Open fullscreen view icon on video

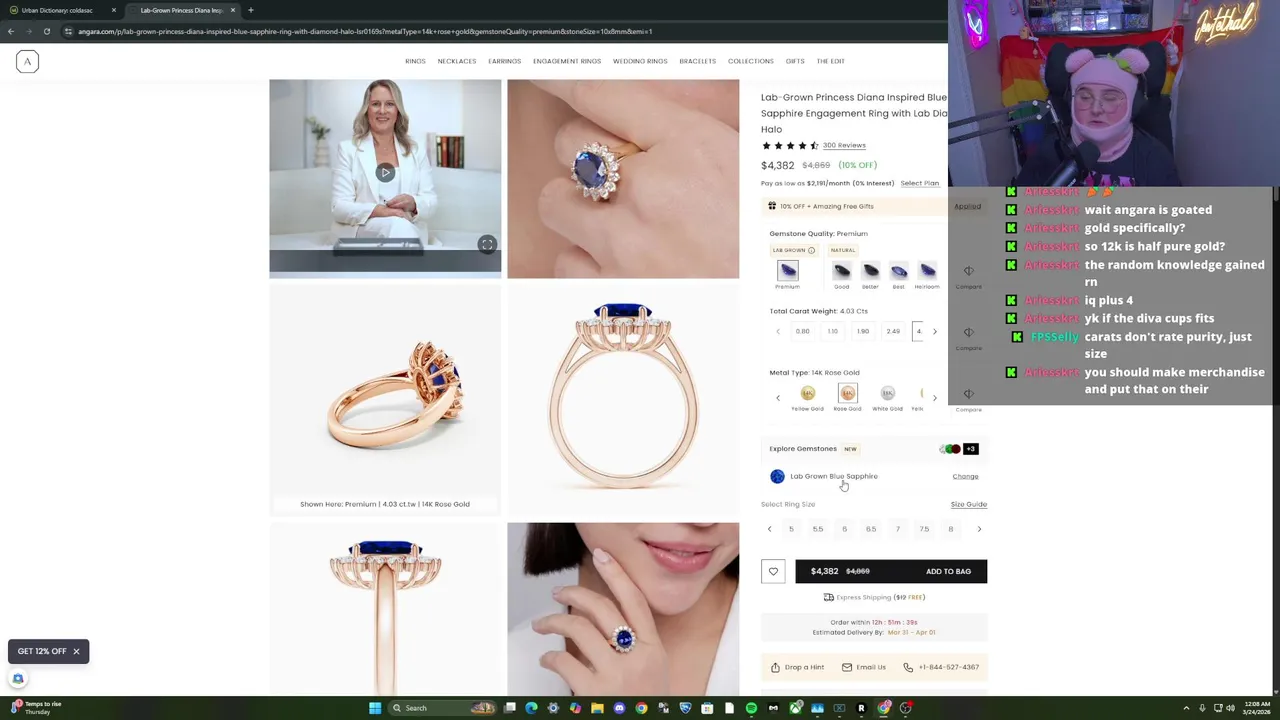tap(487, 244)
